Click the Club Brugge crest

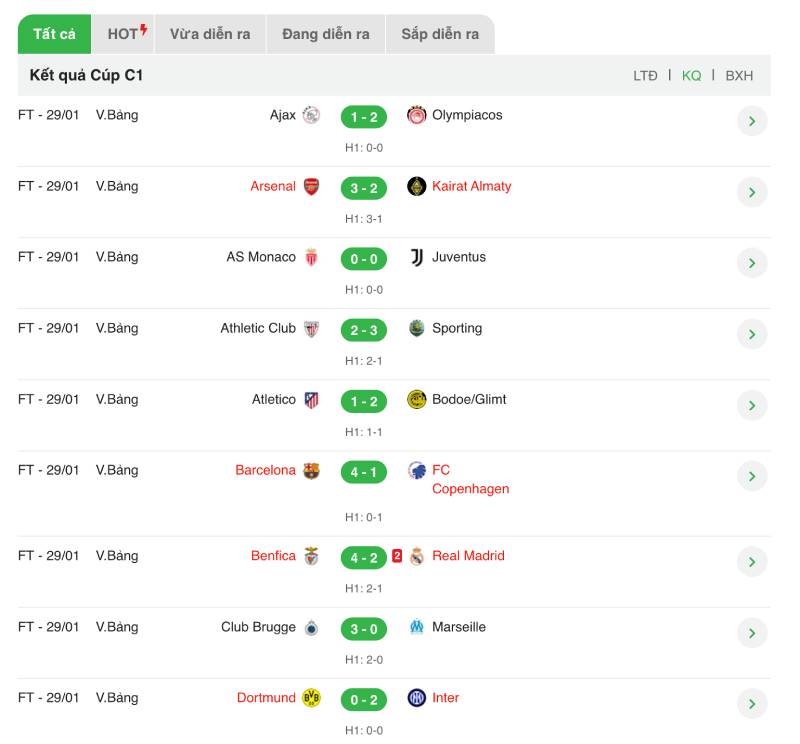[x=311, y=627]
